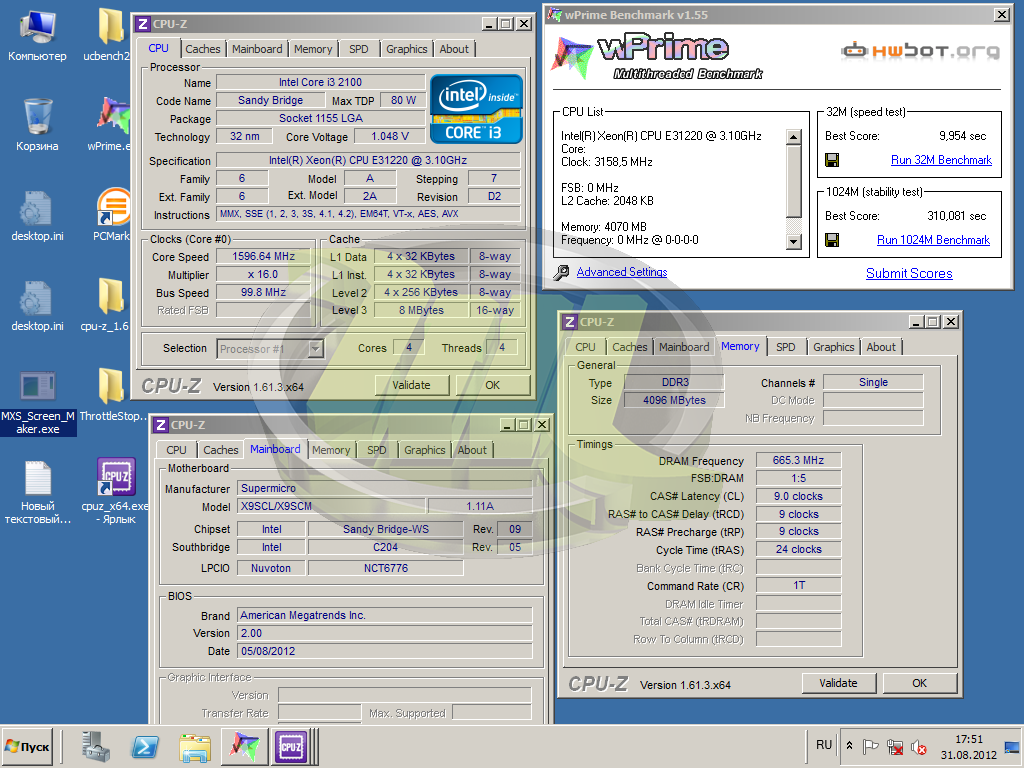The height and width of the screenshot is (768, 1024).
Task: Show hidden tray icons arrow
Action: click(x=850, y=745)
